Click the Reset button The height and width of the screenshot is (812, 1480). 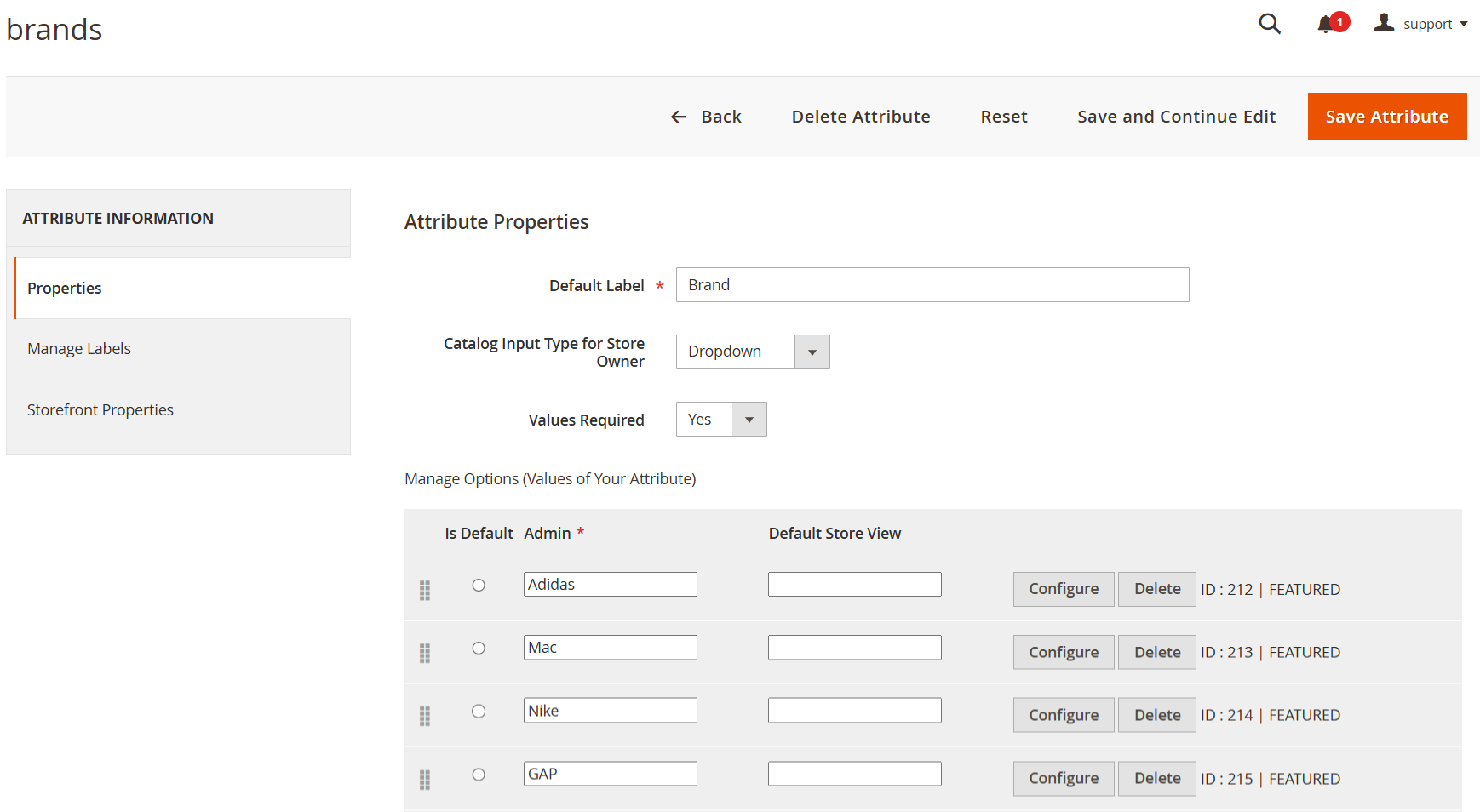pos(1004,117)
